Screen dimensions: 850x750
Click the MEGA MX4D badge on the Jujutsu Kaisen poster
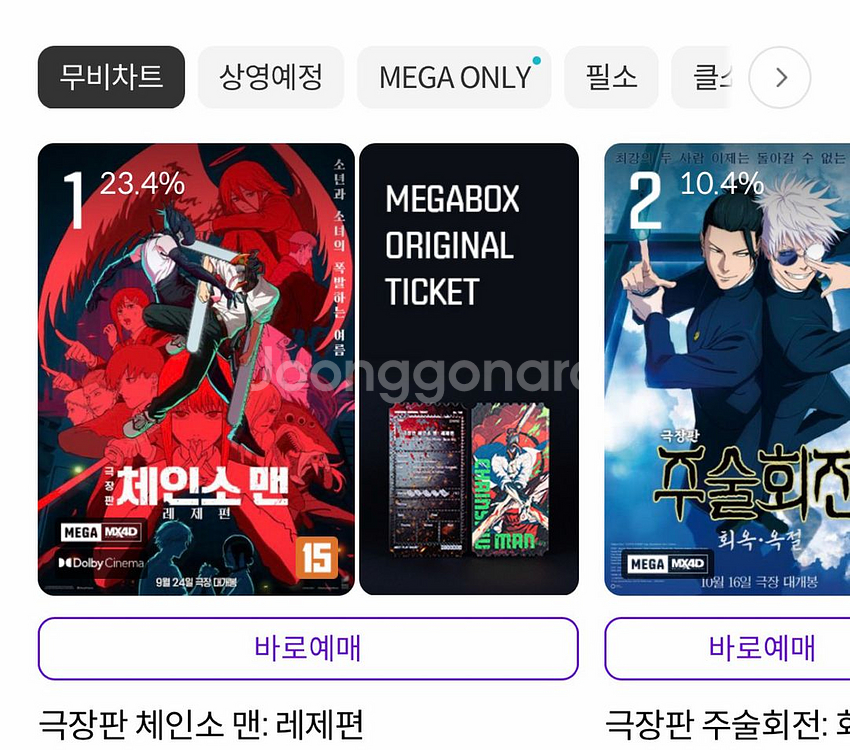click(667, 564)
